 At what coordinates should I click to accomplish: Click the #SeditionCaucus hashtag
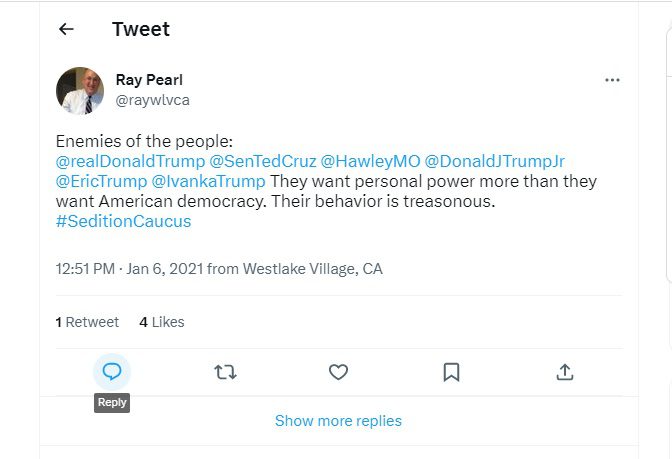point(123,221)
